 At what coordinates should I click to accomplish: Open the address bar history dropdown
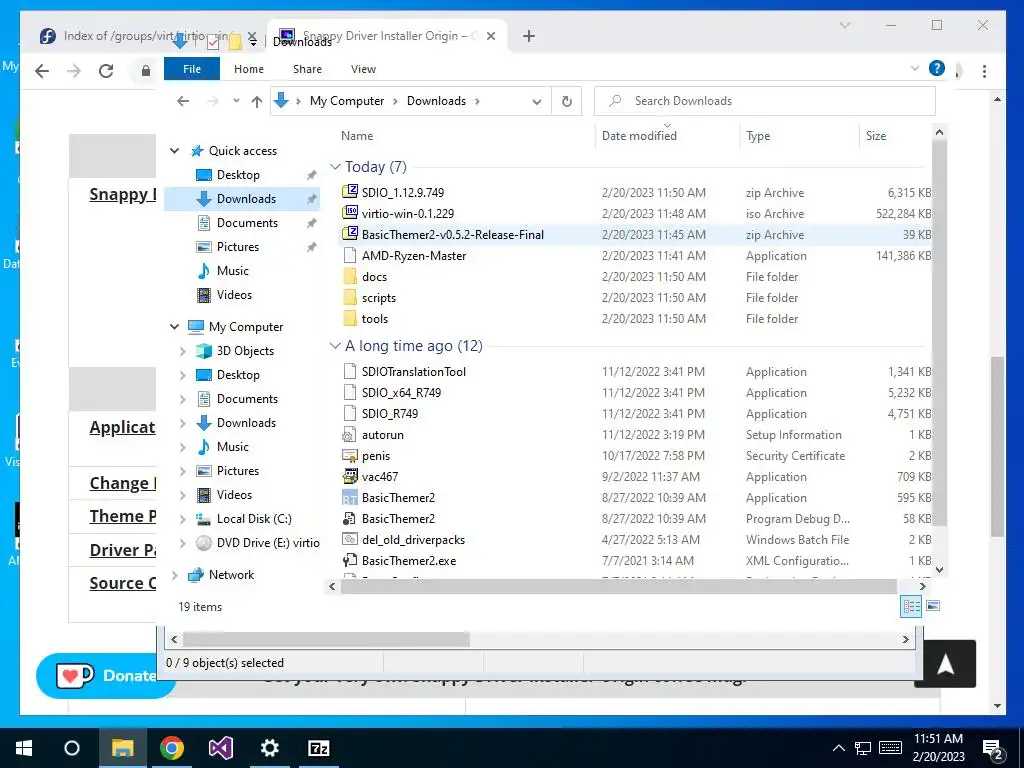537,101
